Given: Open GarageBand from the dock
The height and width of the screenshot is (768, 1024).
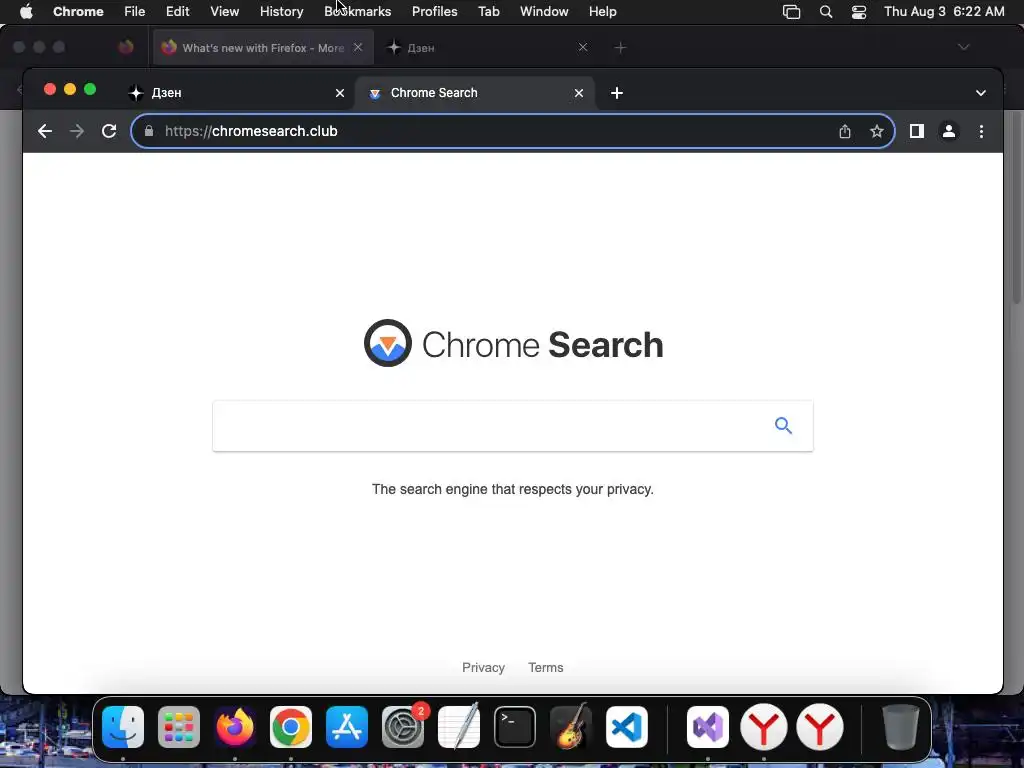Looking at the screenshot, I should point(571,727).
